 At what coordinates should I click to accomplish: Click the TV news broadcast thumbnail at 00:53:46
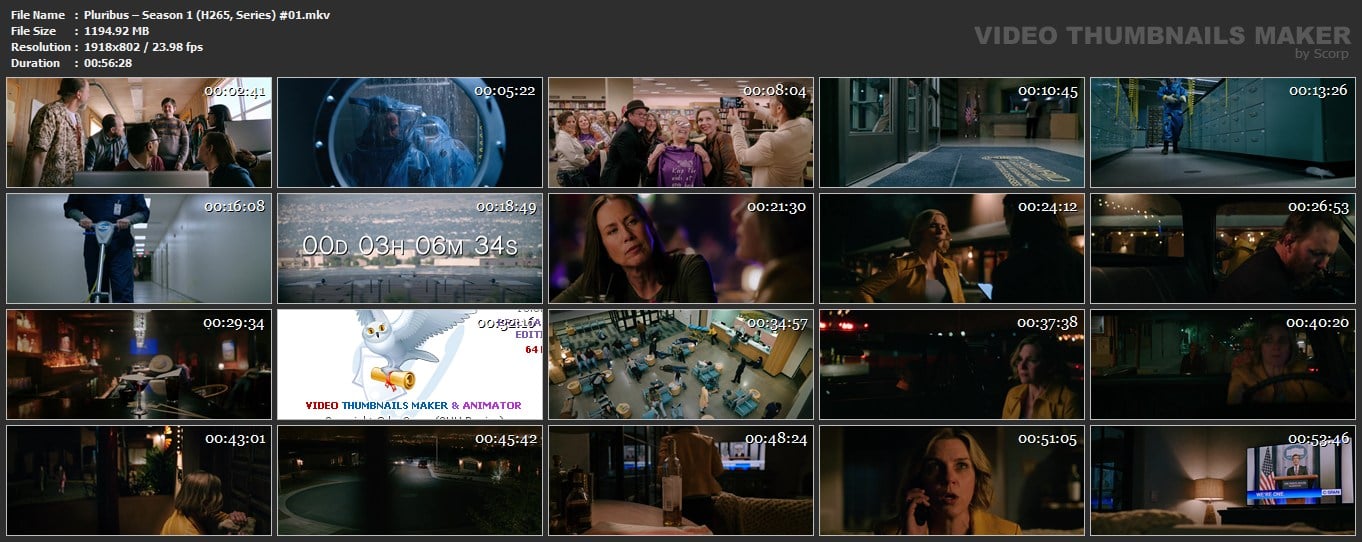click(1223, 481)
